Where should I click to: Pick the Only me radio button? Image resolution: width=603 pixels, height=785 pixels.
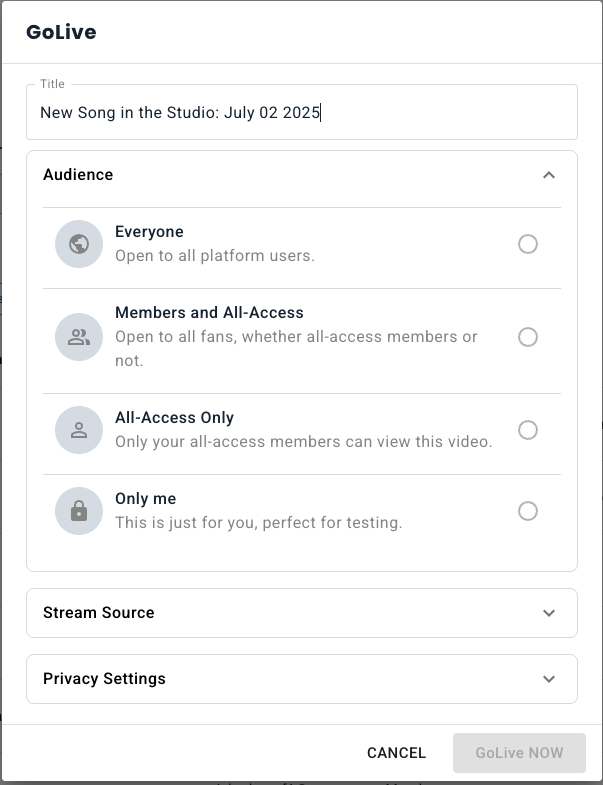coord(528,511)
